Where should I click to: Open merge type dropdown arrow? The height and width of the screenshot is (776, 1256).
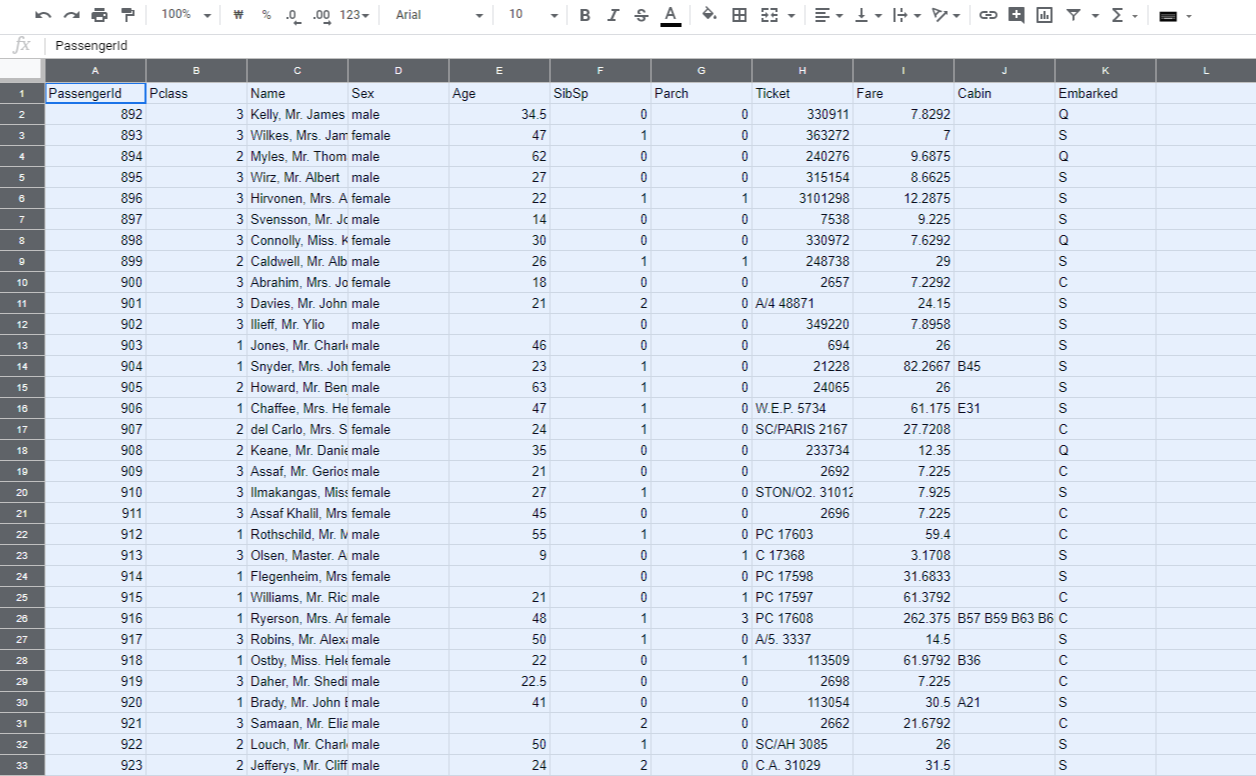(x=792, y=15)
